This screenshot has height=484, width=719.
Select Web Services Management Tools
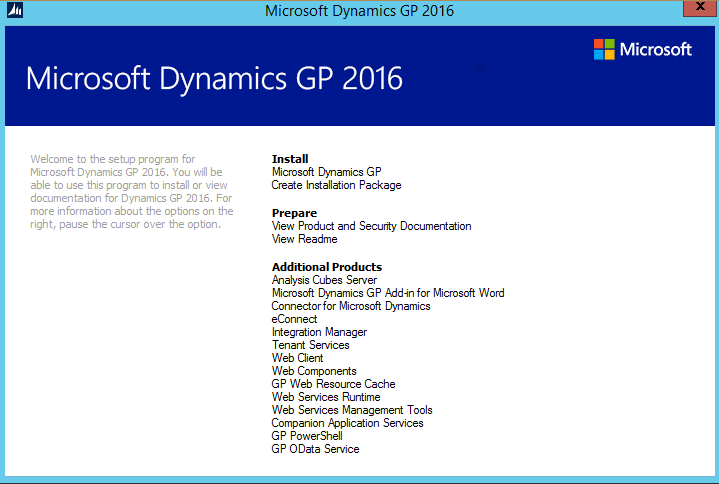352,410
